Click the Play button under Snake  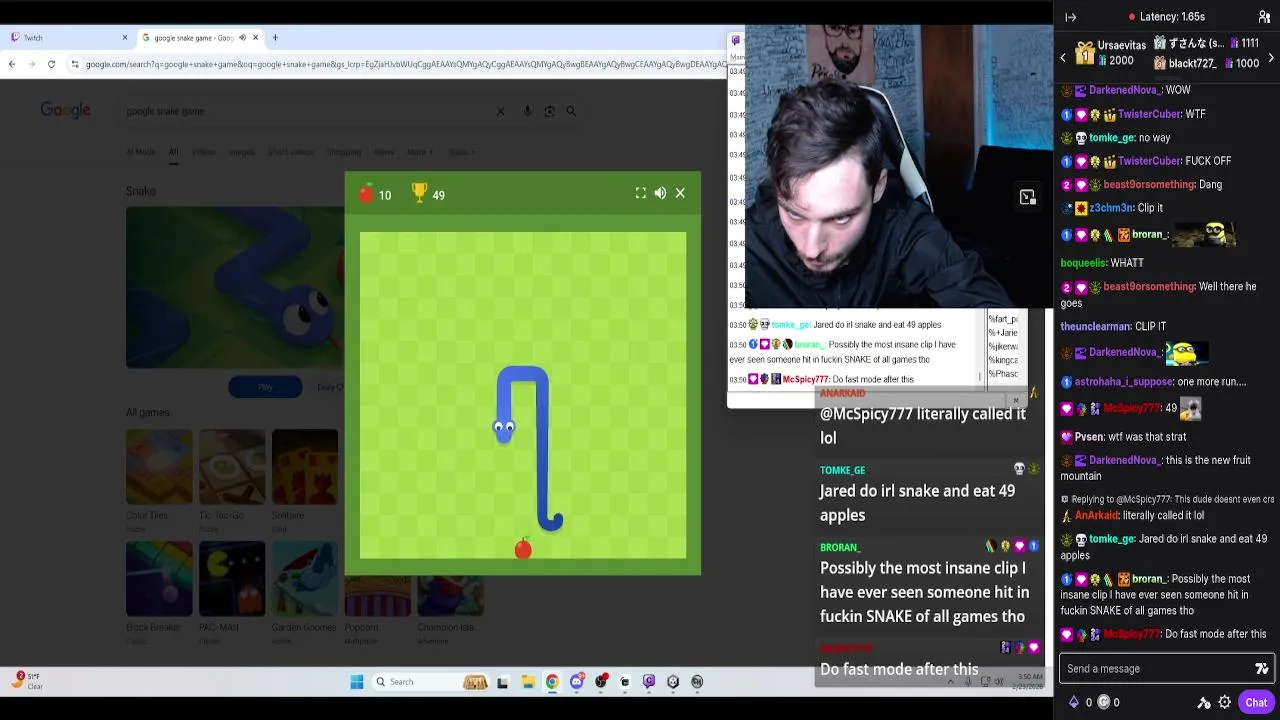(x=265, y=387)
